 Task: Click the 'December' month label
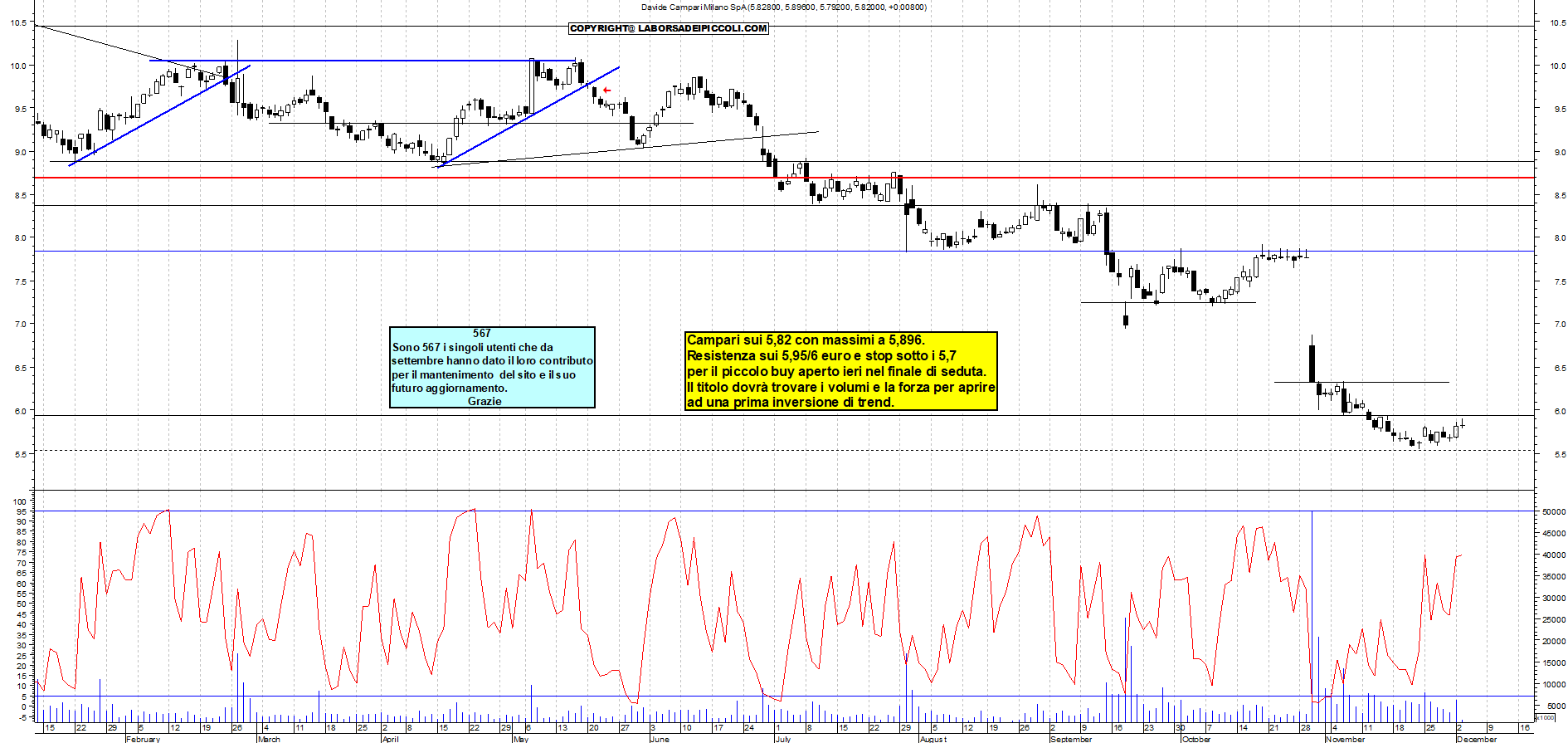pos(1478,739)
